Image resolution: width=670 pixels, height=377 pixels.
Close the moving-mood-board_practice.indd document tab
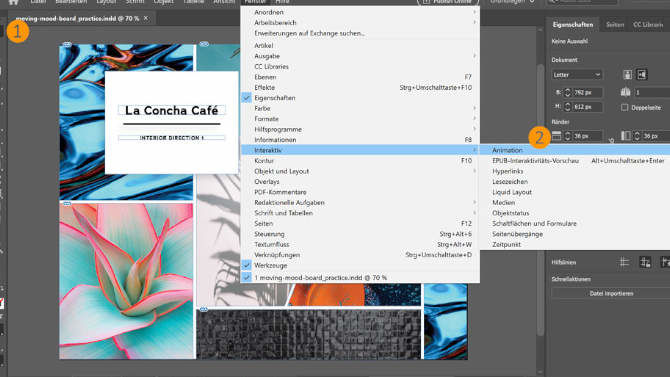coord(146,18)
